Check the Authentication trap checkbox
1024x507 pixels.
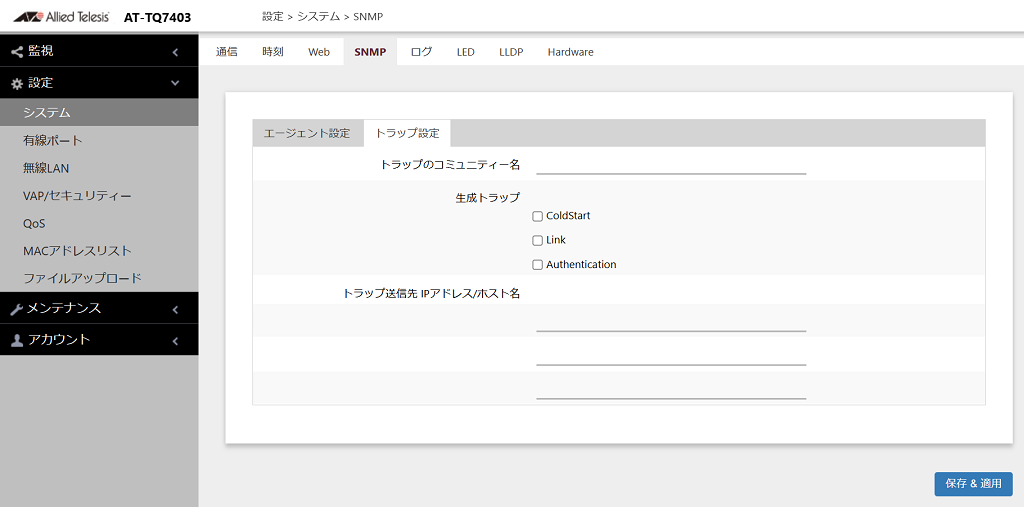pos(537,265)
